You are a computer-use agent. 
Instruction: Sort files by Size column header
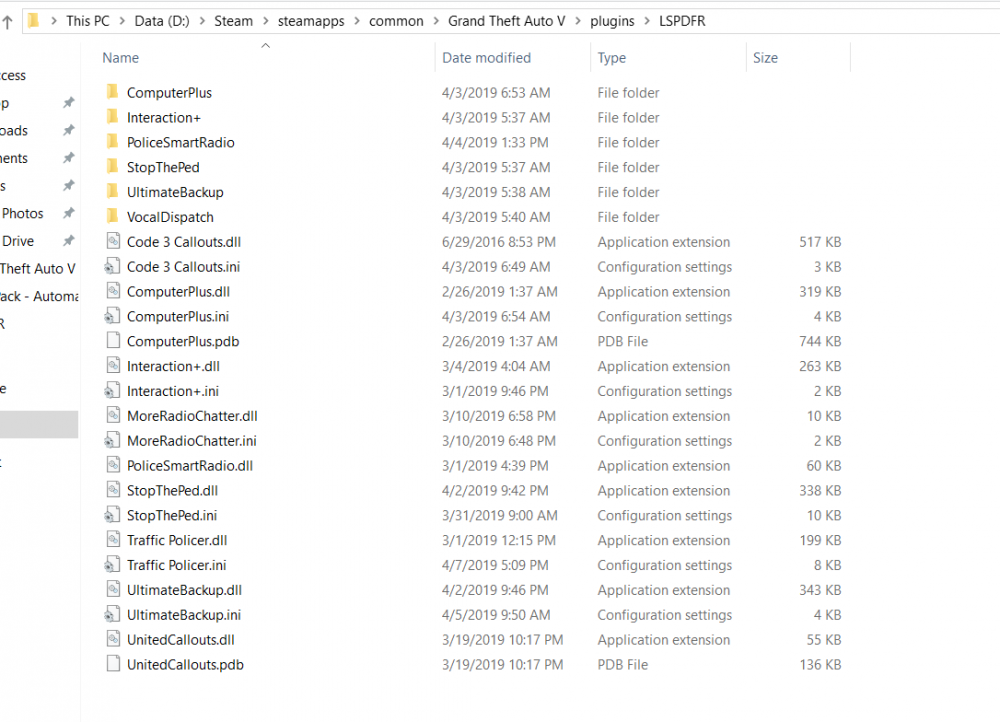[765, 58]
